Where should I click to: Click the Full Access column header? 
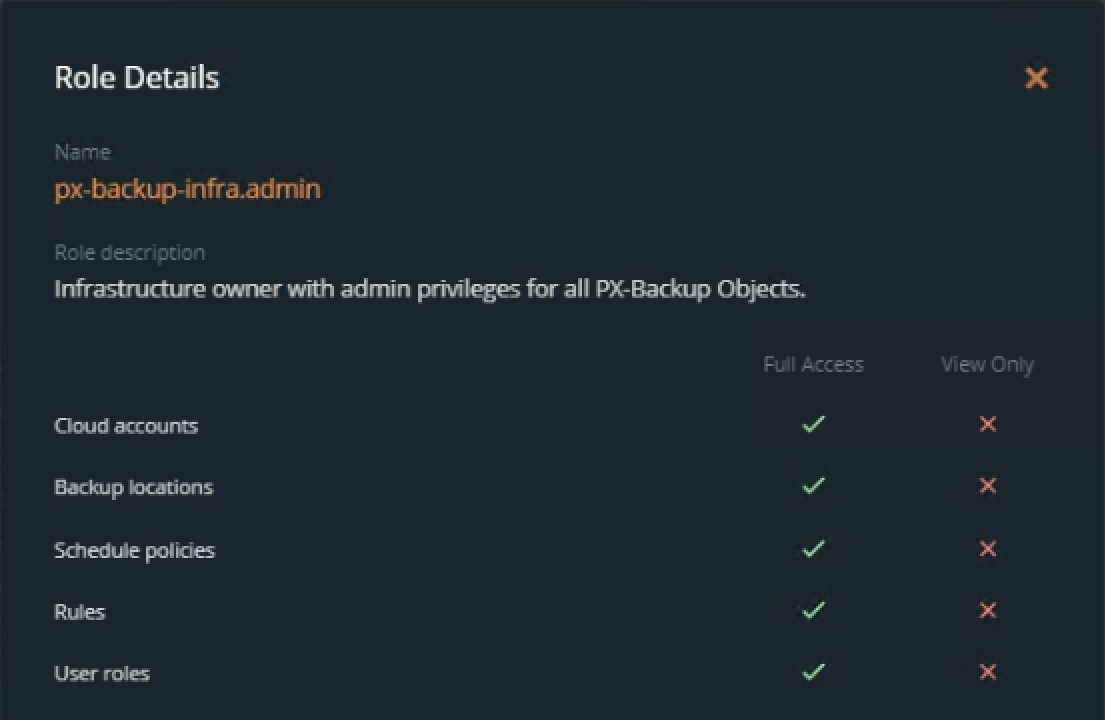[x=813, y=365]
